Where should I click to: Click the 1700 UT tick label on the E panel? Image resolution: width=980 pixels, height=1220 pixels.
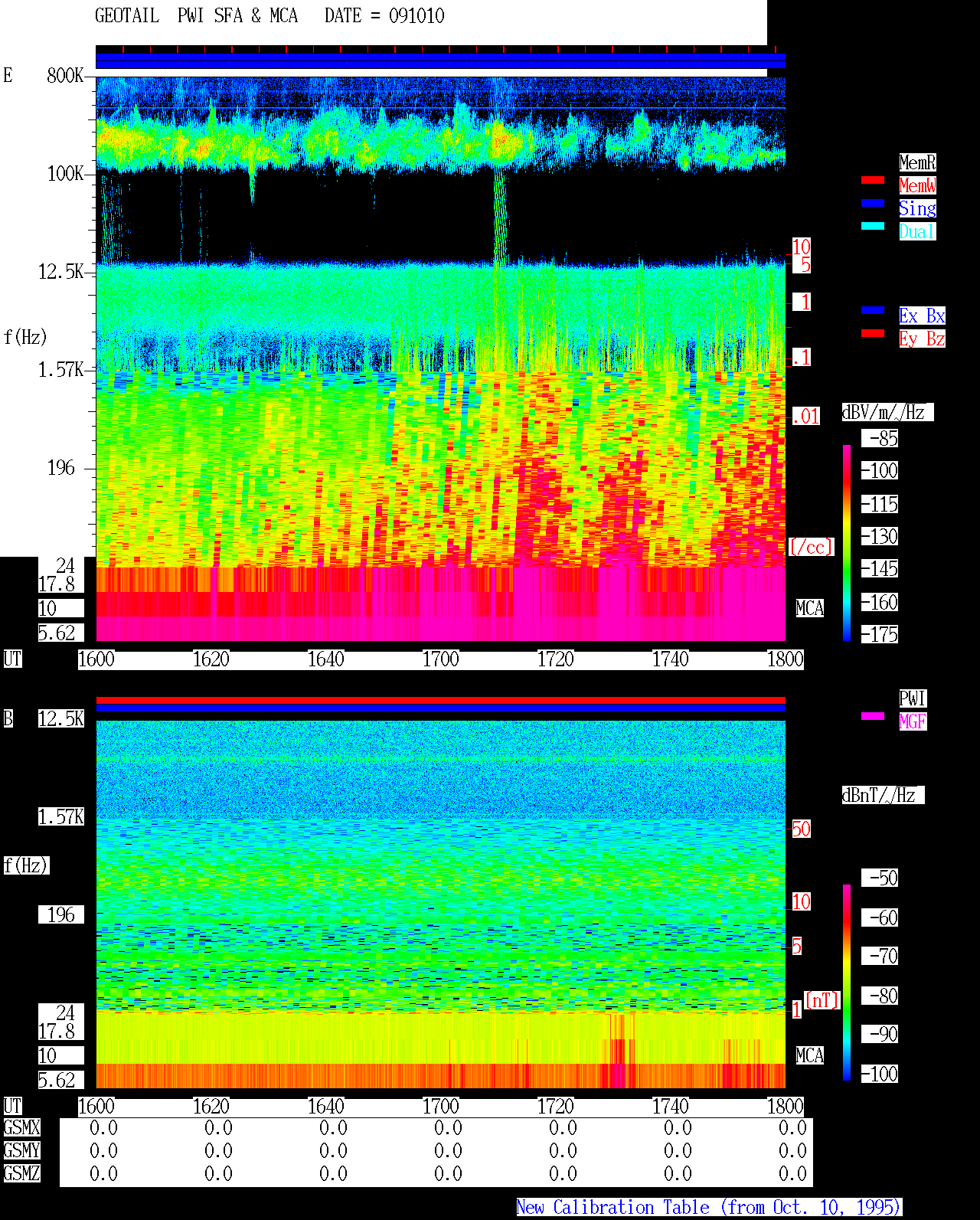(441, 659)
